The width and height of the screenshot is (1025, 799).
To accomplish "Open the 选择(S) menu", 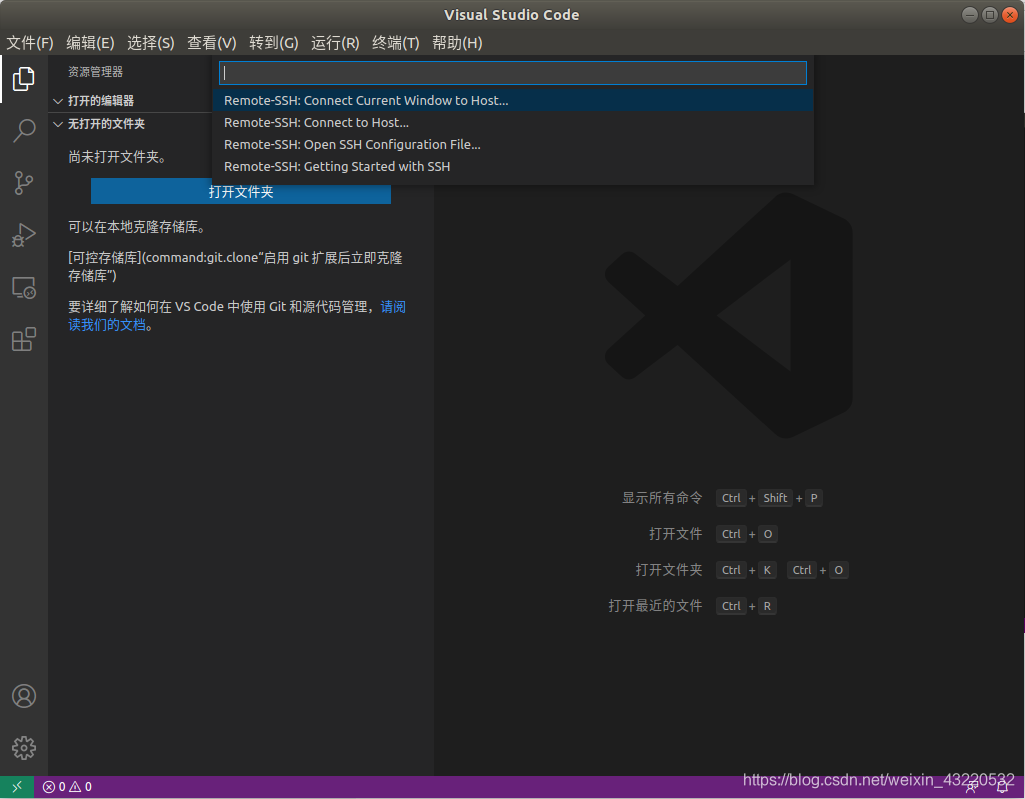I will 150,43.
